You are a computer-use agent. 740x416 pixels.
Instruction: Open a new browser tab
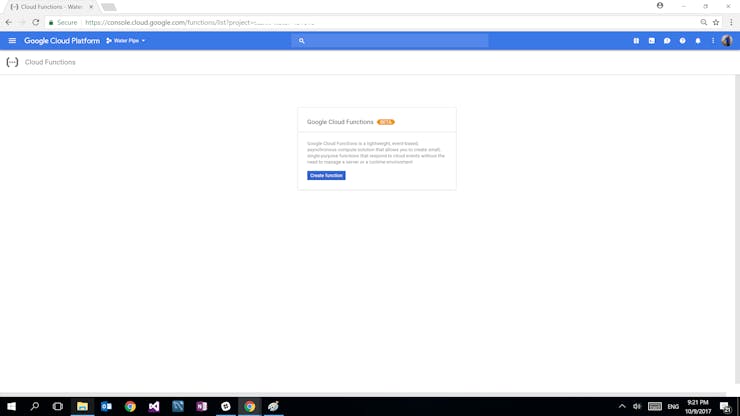tap(109, 7)
